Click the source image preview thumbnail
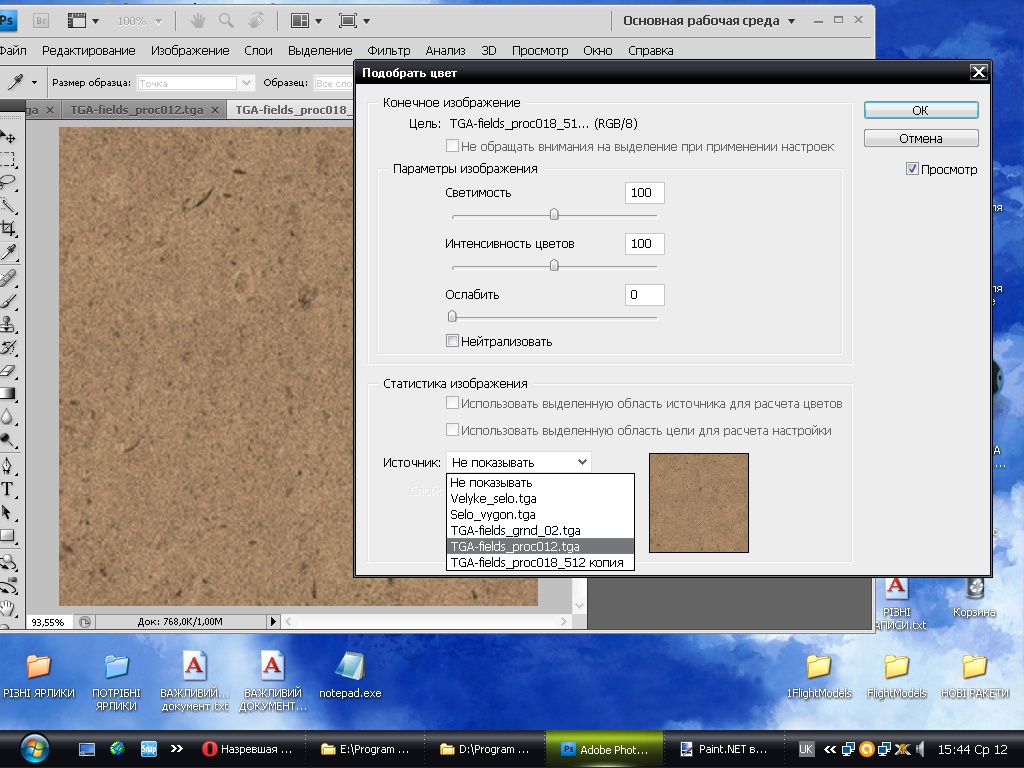Image resolution: width=1024 pixels, height=768 pixels. [699, 503]
